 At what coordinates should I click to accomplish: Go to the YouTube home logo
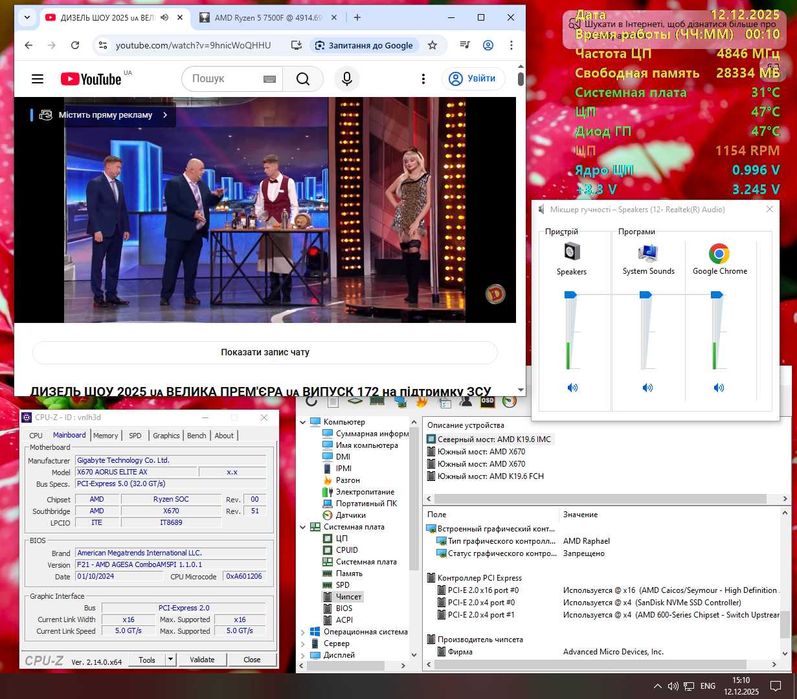coord(91,79)
